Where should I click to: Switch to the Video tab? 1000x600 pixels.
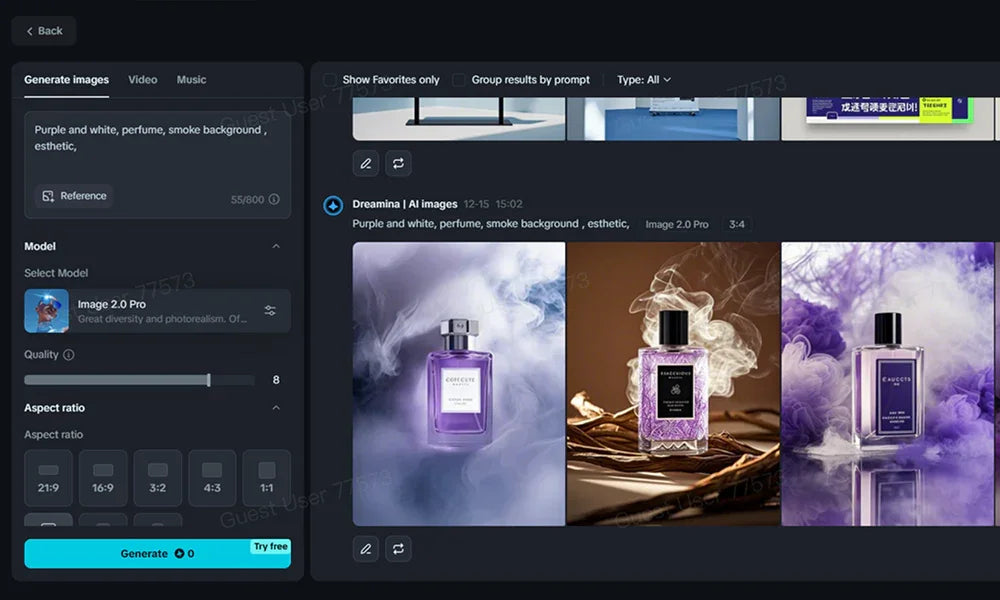(x=143, y=80)
